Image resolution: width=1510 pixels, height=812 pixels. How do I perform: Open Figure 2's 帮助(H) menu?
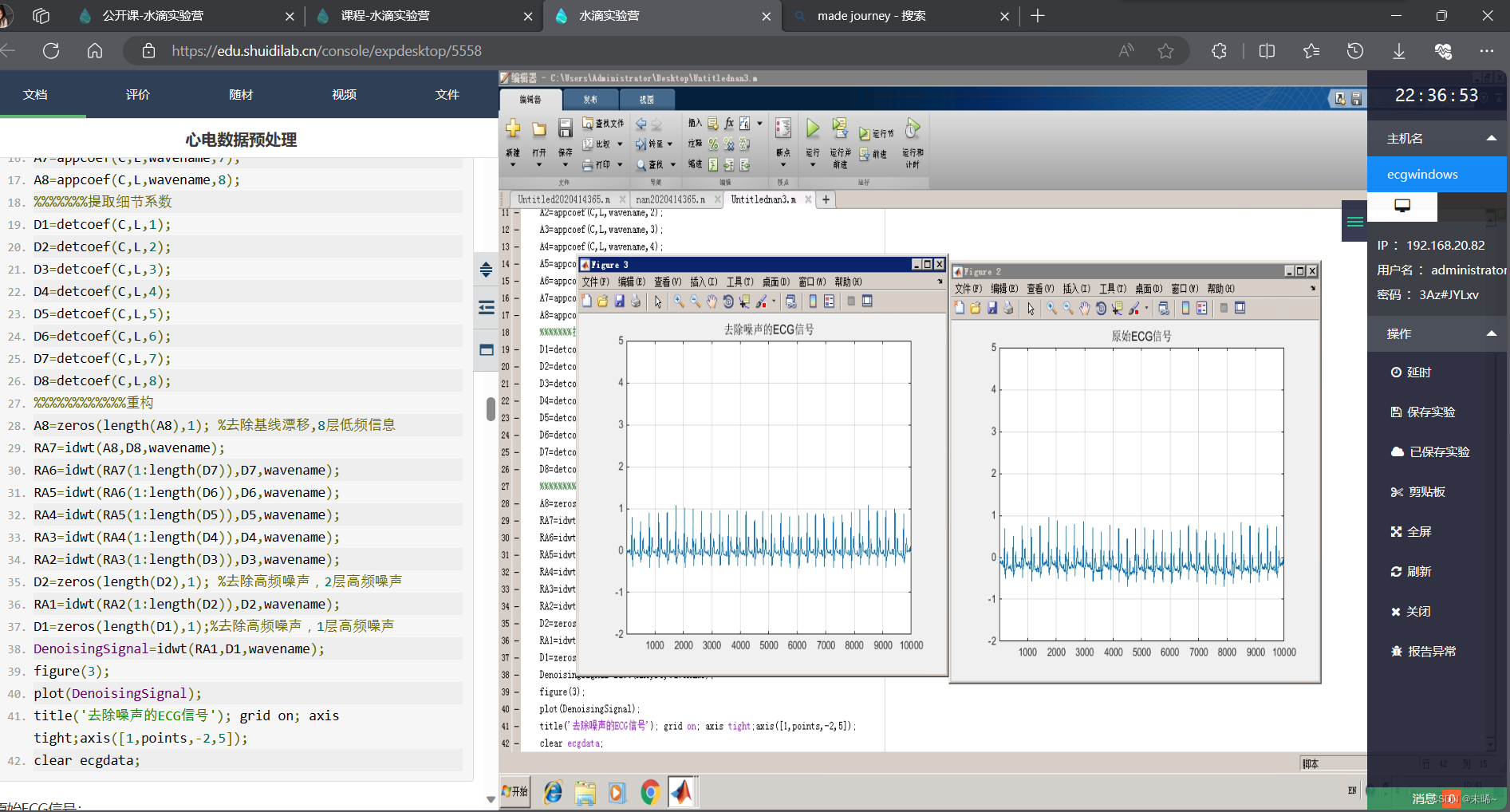point(1220,289)
